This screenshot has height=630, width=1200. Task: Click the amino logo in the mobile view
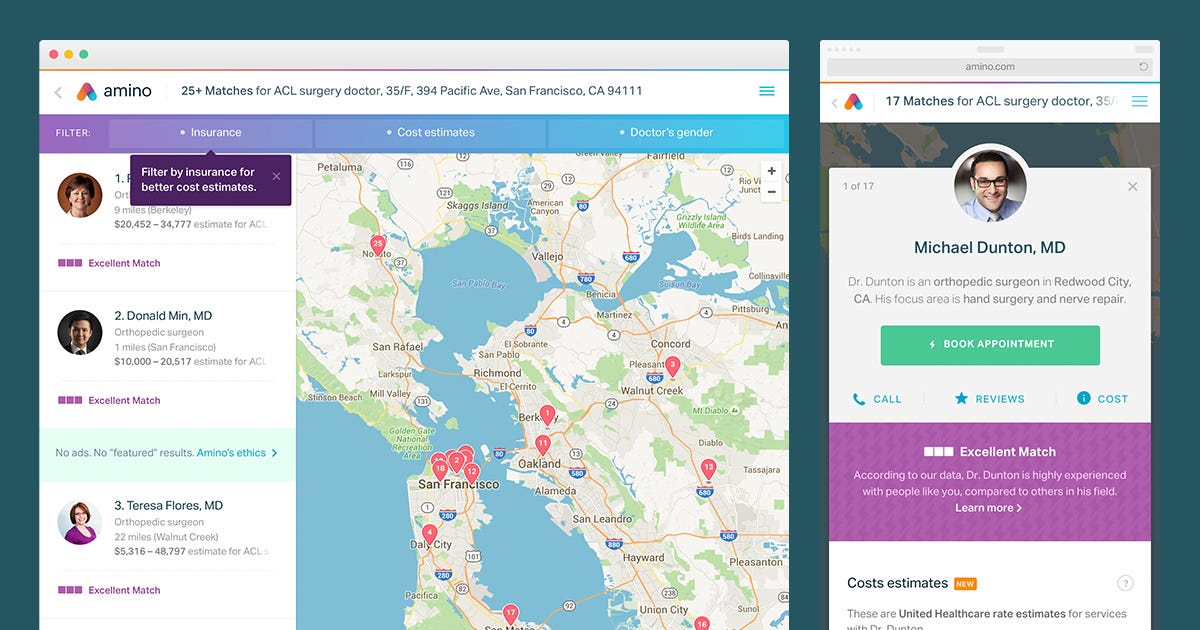pyautogui.click(x=853, y=102)
